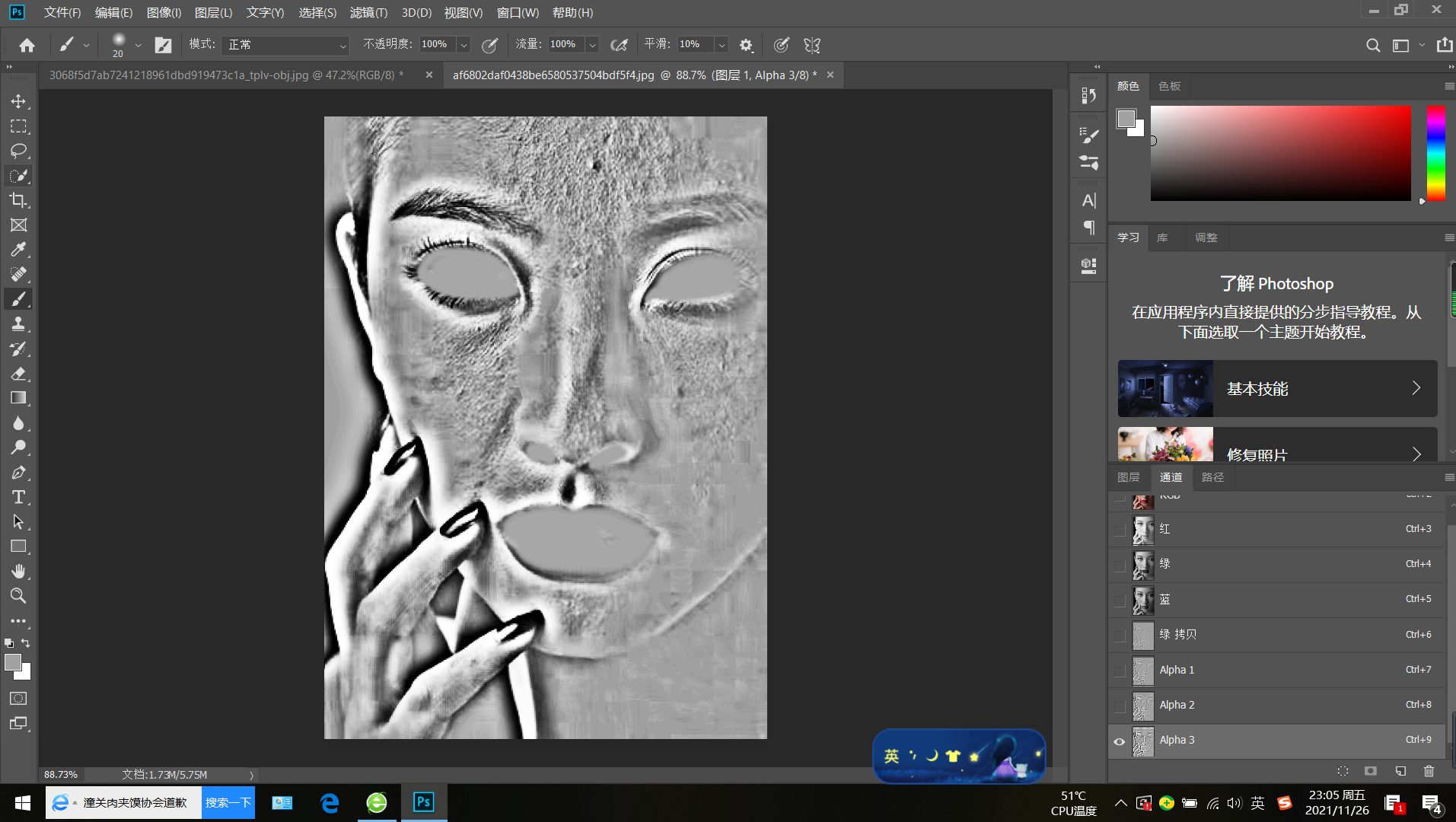Viewport: 1456px width, 822px height.
Task: Expand the opacity 不透明度 slider arrow
Action: [464, 45]
